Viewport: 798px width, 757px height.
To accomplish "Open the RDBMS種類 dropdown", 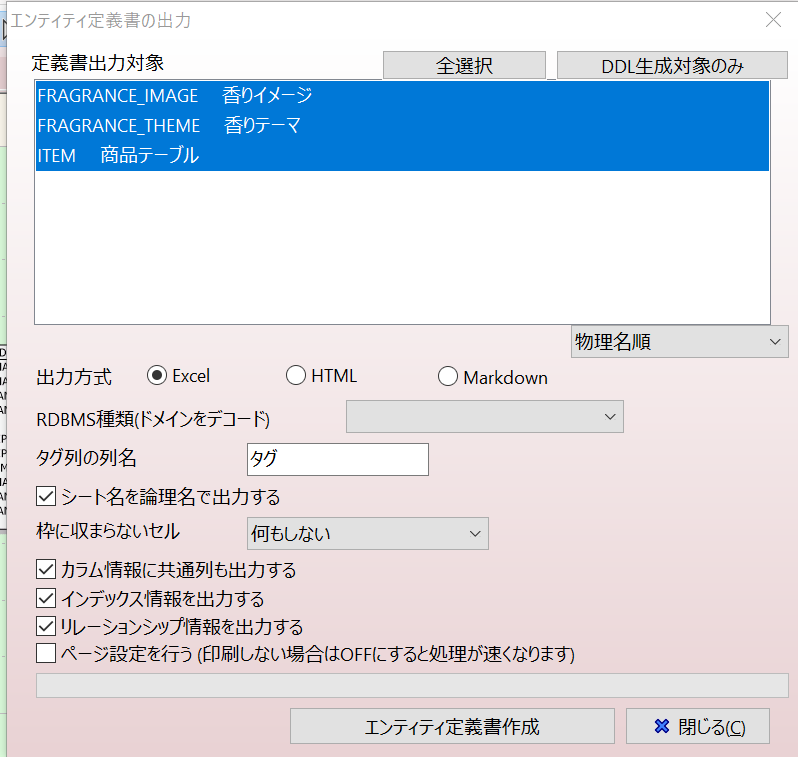I will (x=484, y=416).
